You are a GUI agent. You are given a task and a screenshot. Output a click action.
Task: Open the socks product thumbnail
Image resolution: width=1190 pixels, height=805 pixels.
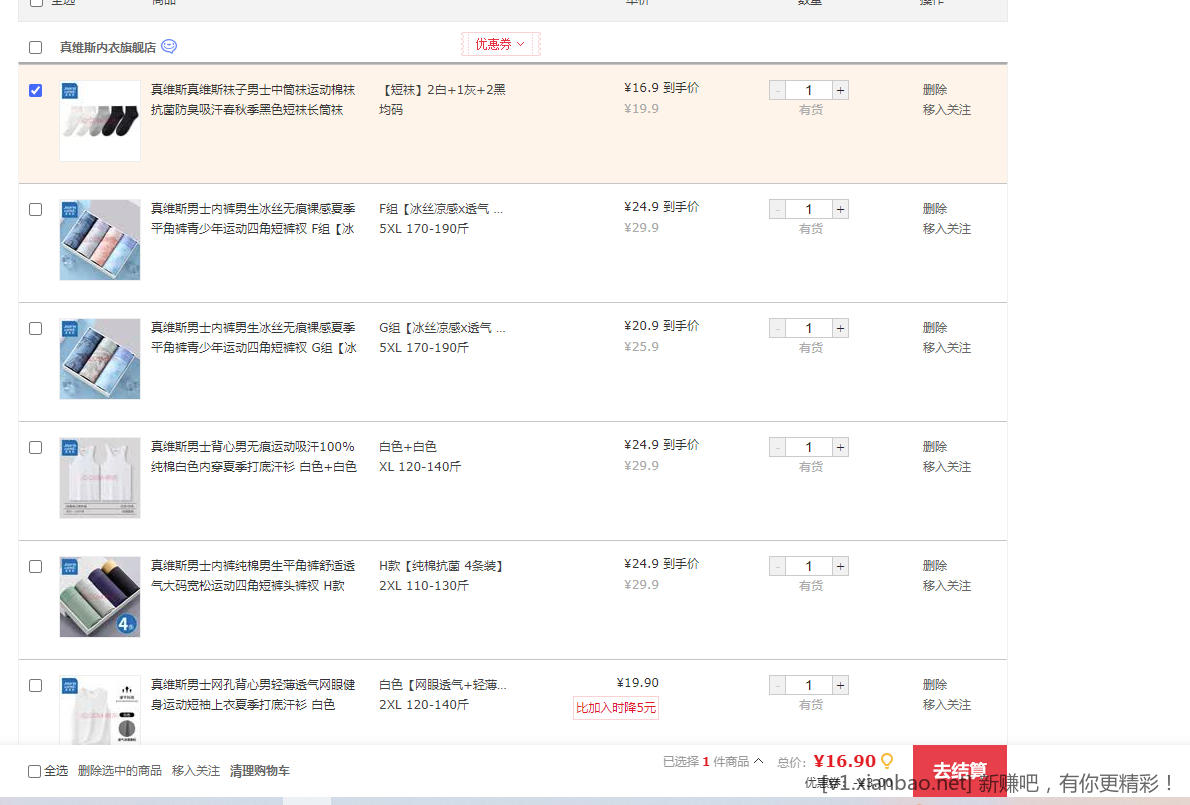[x=100, y=121]
